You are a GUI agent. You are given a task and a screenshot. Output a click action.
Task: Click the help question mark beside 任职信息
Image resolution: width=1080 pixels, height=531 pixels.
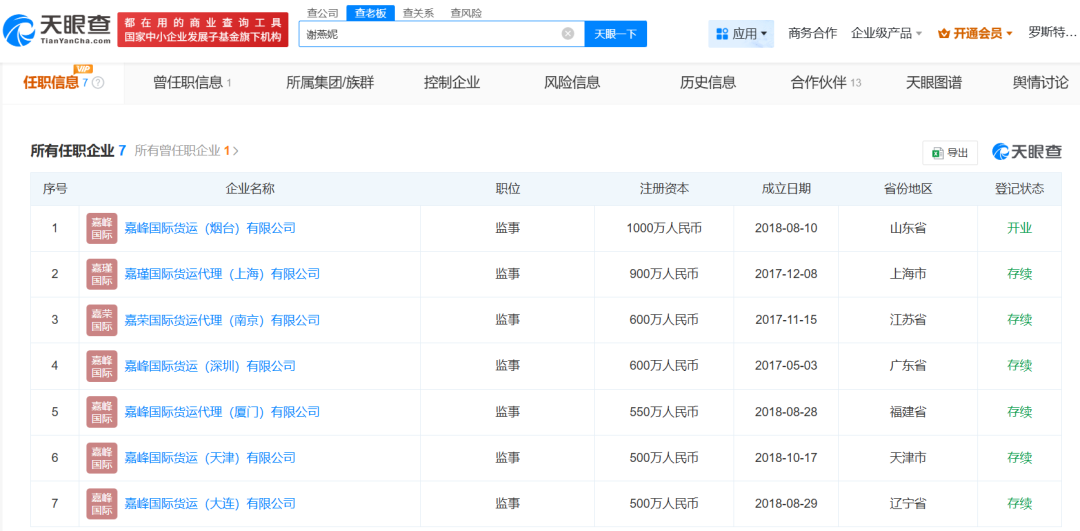pyautogui.click(x=98, y=83)
